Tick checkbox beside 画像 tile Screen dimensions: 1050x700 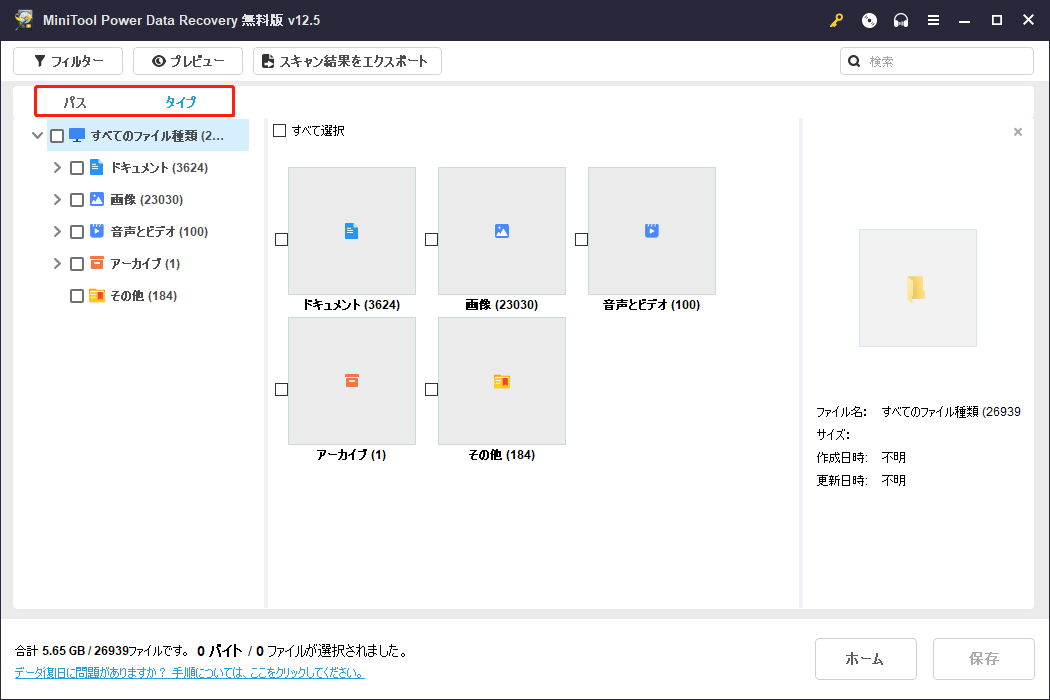pyautogui.click(x=431, y=240)
